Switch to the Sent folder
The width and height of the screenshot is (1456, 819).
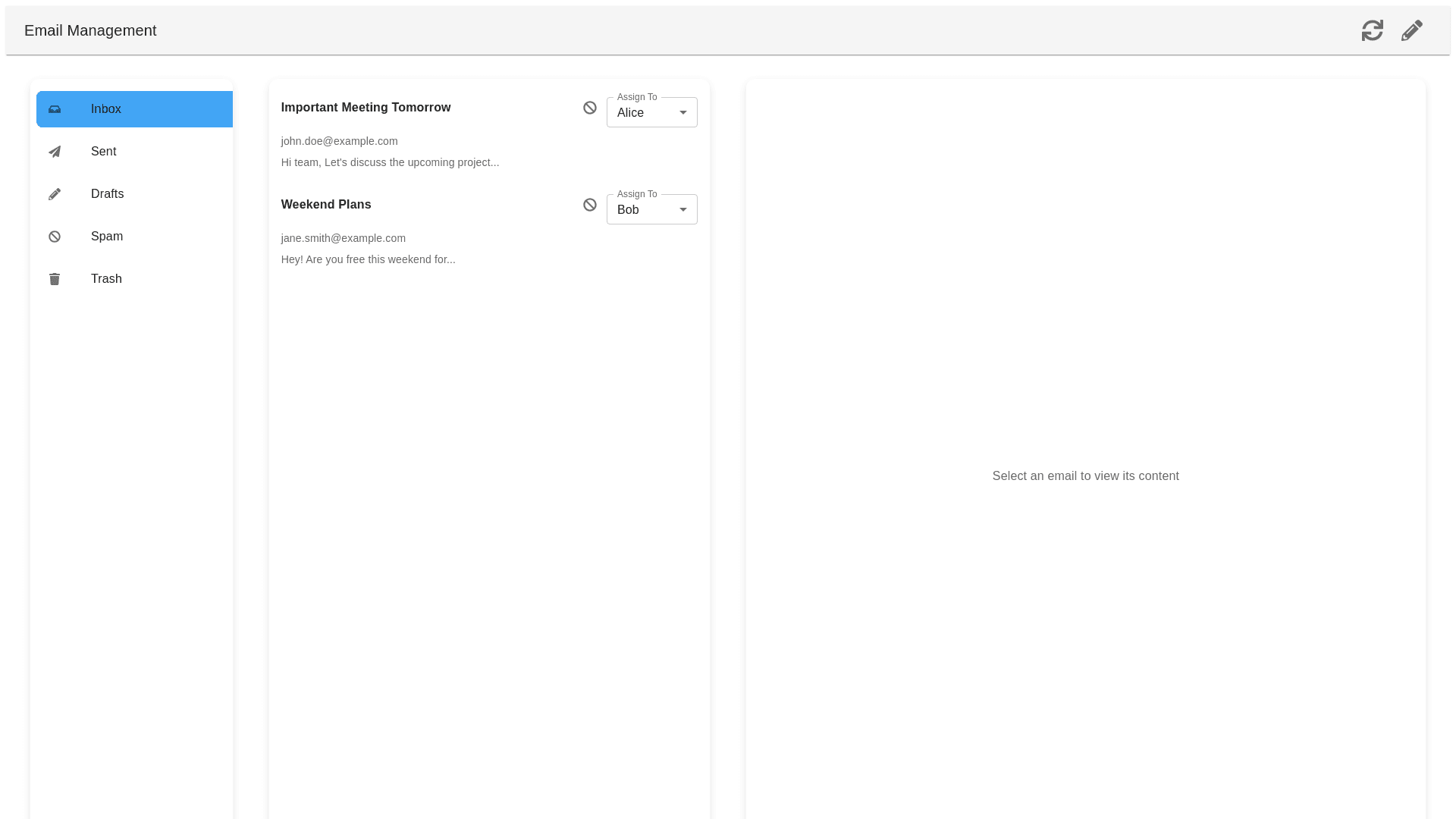(x=104, y=152)
